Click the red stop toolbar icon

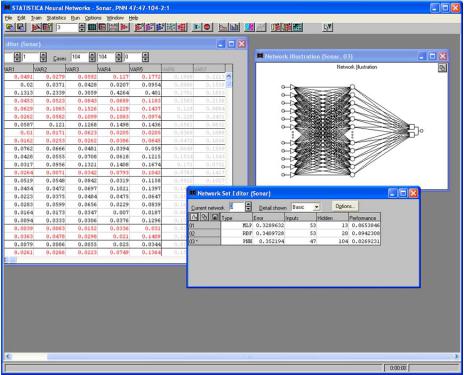pyautogui.click(x=207, y=27)
